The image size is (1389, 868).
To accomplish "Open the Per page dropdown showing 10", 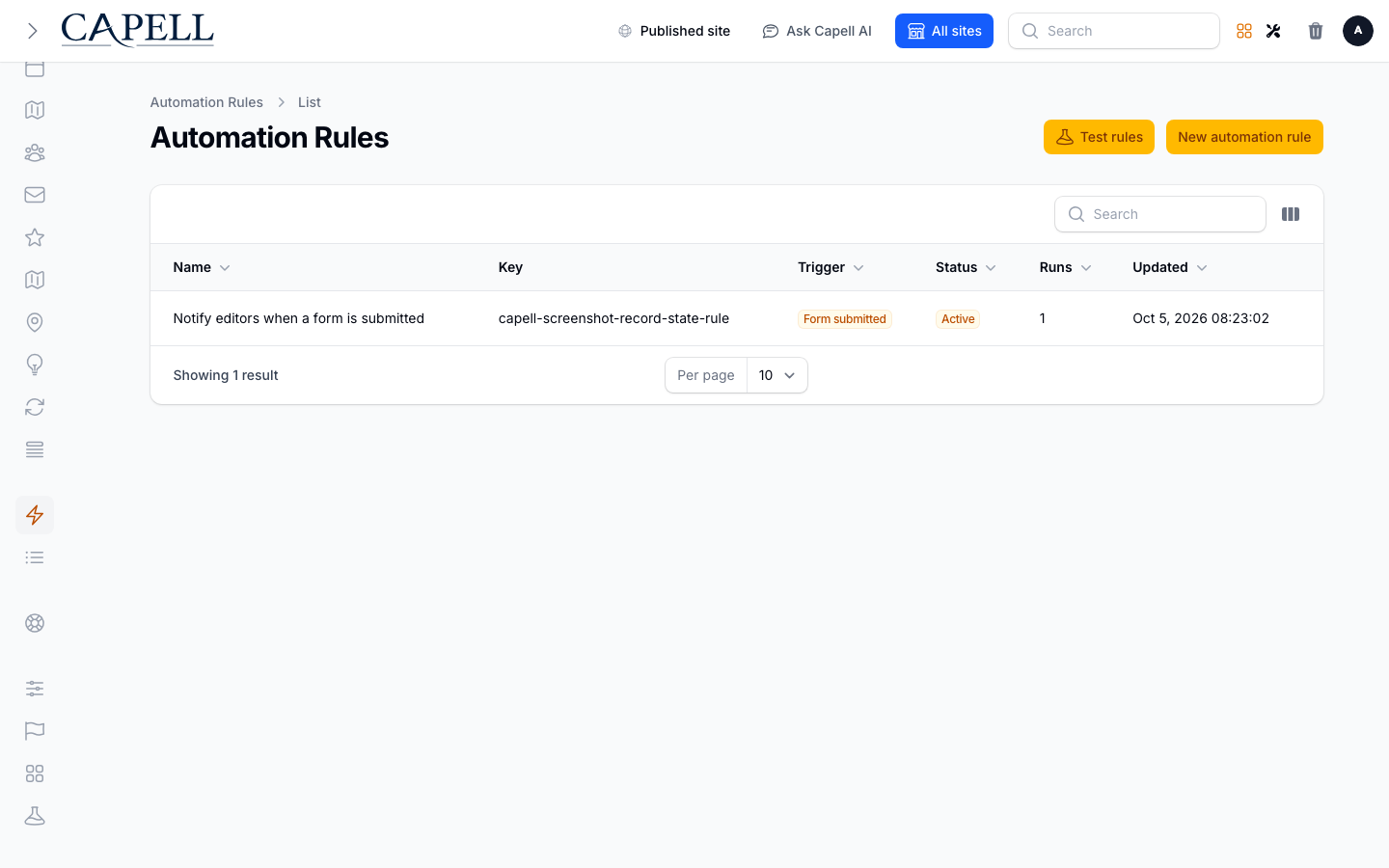I will (777, 375).
